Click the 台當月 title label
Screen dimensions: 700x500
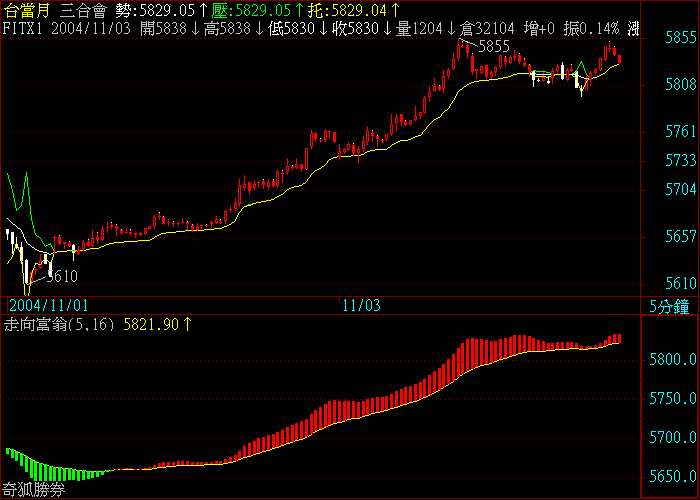[27, 10]
